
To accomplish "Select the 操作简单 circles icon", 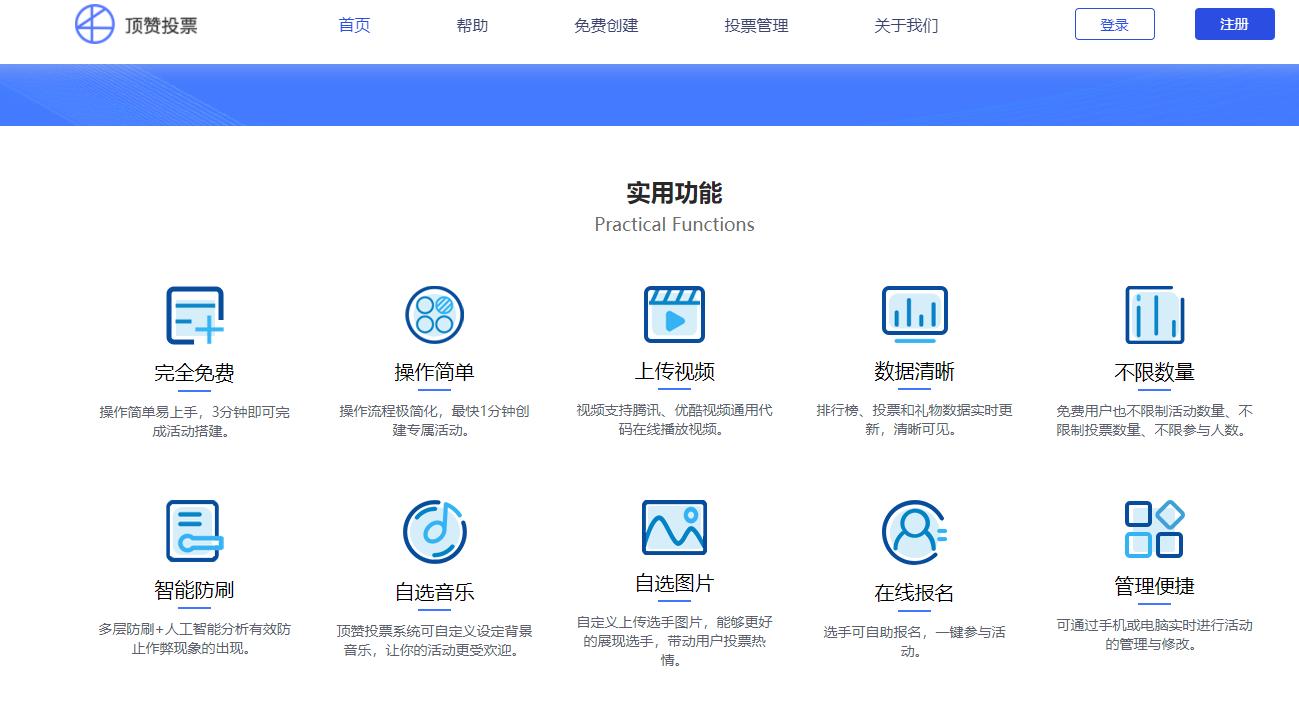I will [x=435, y=313].
